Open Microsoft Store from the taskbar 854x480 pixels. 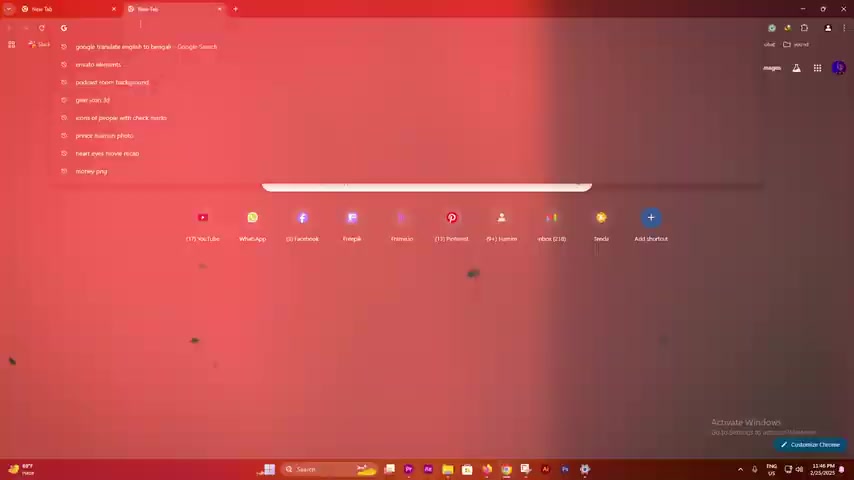[467, 469]
